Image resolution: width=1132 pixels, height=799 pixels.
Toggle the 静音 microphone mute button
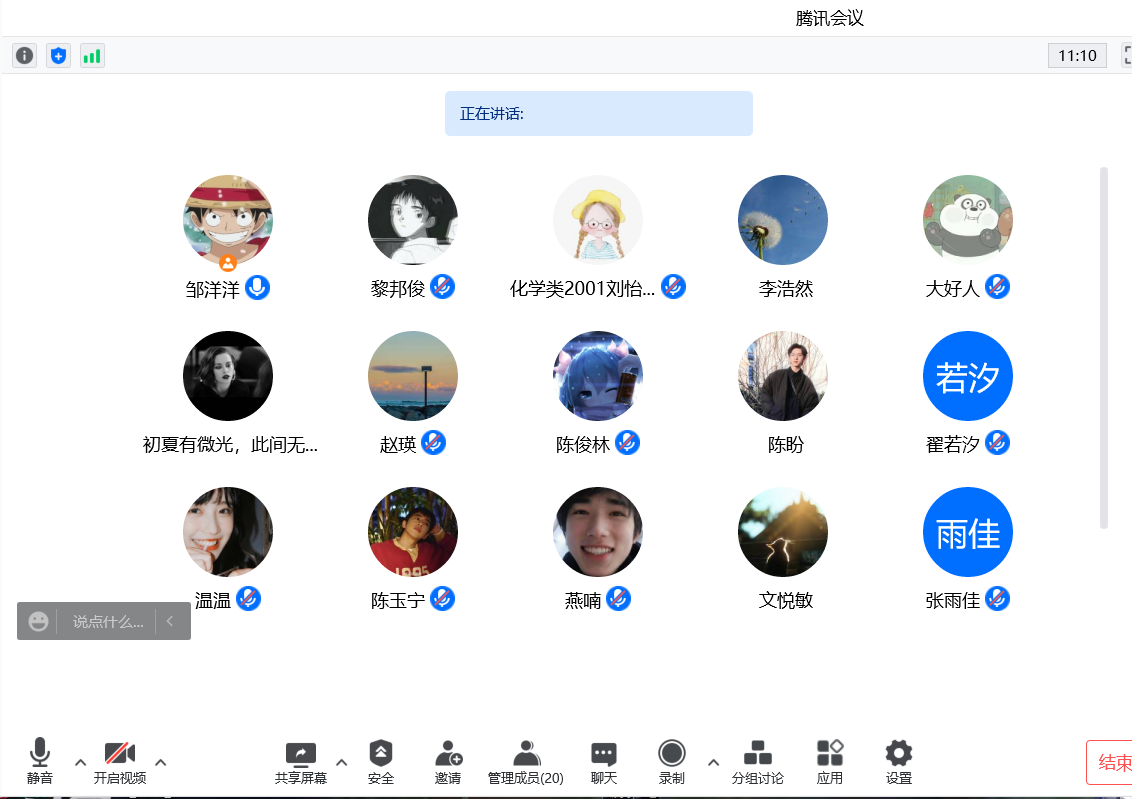40,762
